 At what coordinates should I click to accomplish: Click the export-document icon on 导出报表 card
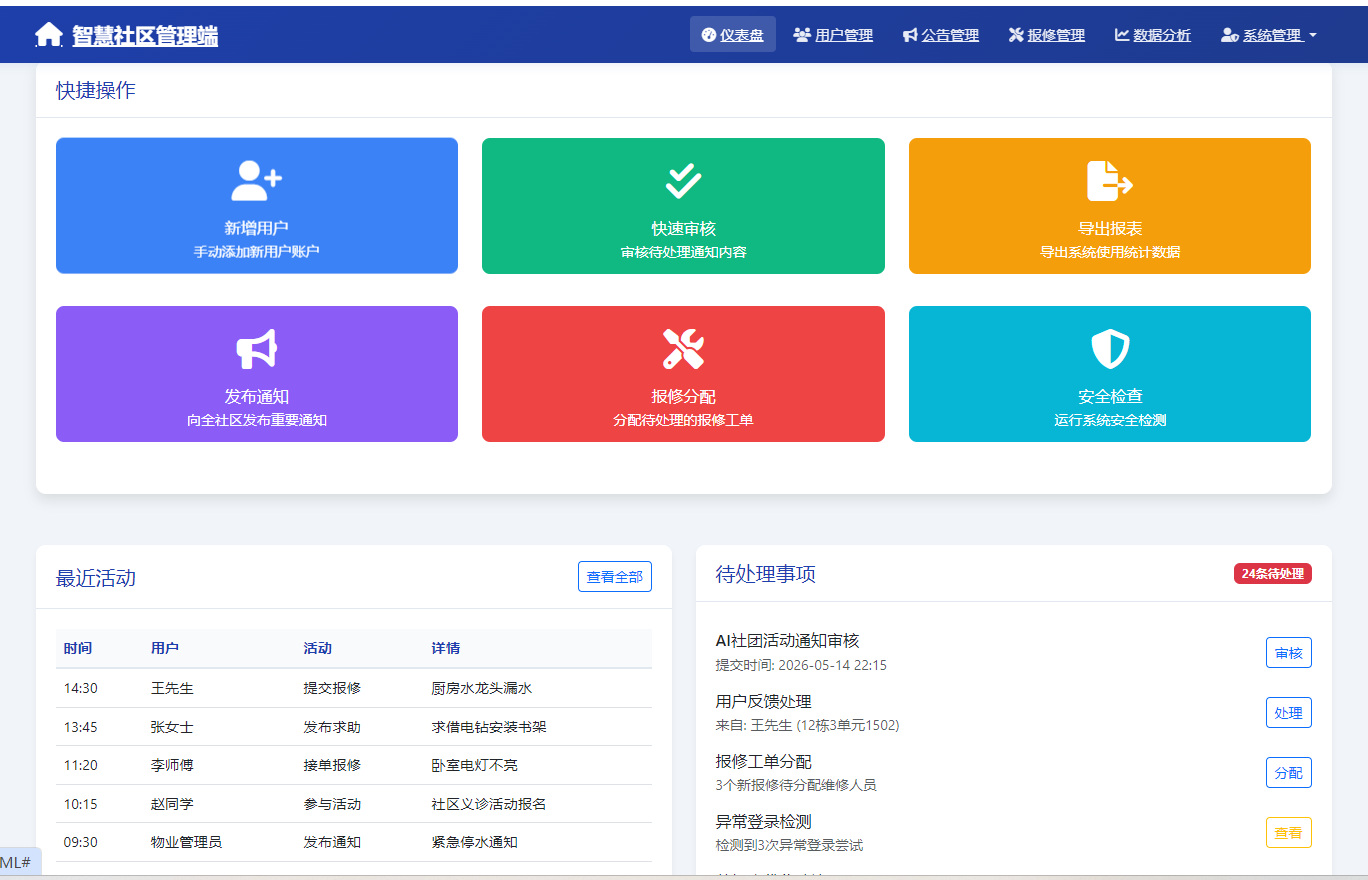point(1109,175)
